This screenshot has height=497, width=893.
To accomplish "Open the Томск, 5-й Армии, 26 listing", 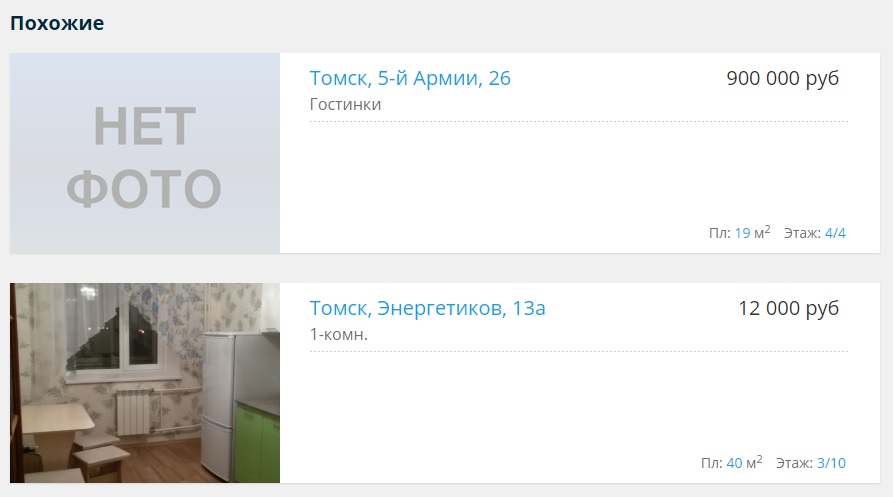I will coord(410,79).
